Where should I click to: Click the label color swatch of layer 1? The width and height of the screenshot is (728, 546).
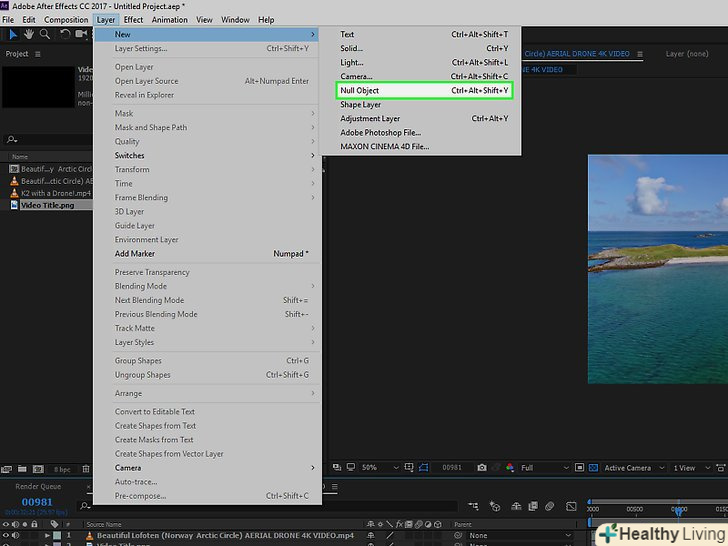coord(57,536)
